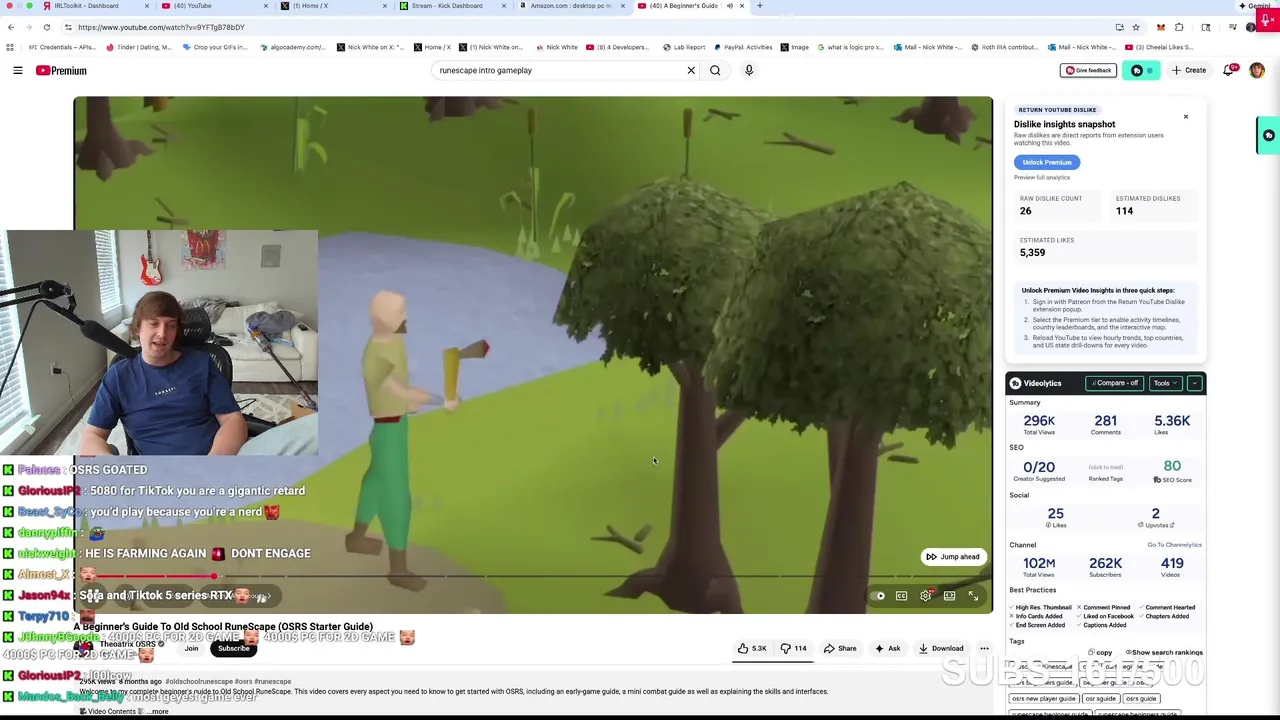The height and width of the screenshot is (720, 1280).
Task: Open a new browser tab
Action: pos(760,6)
